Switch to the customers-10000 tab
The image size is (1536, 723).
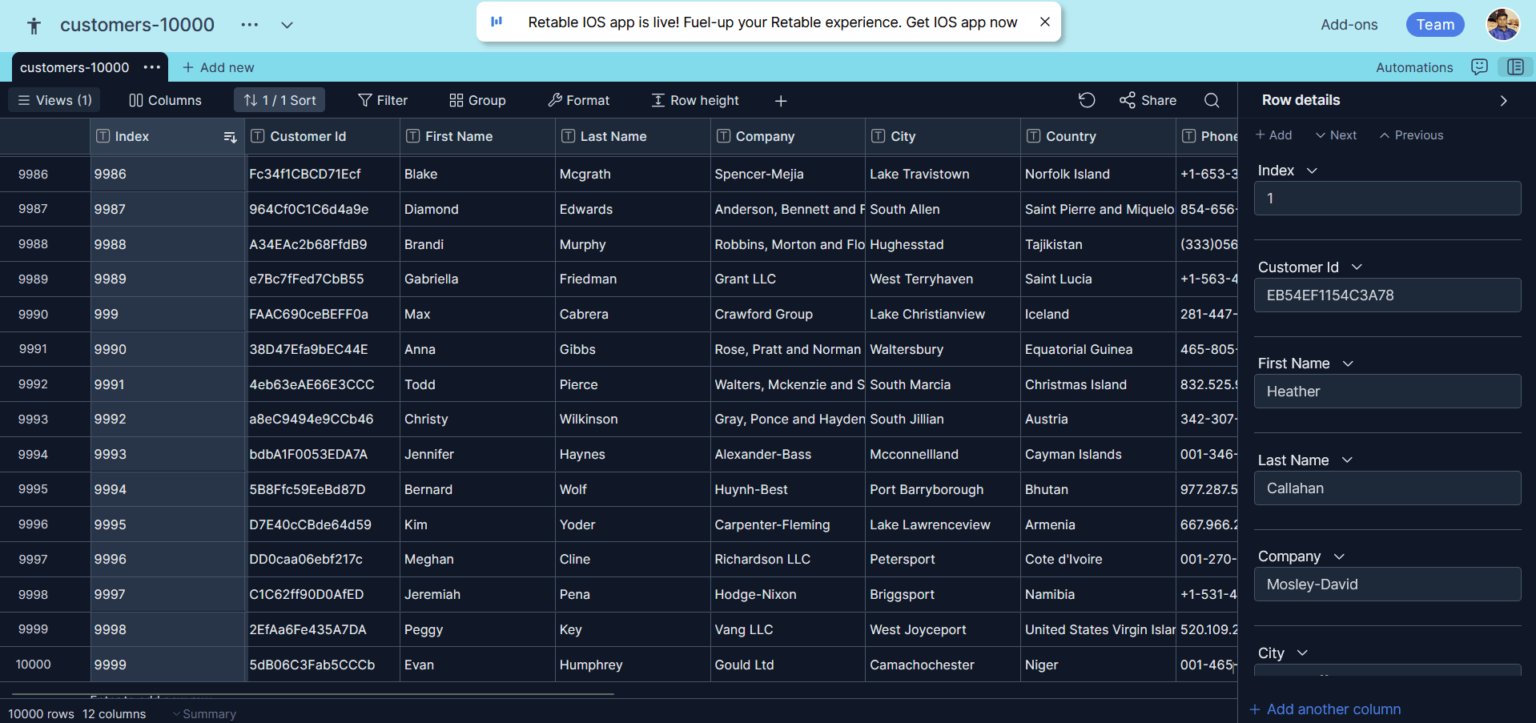75,66
